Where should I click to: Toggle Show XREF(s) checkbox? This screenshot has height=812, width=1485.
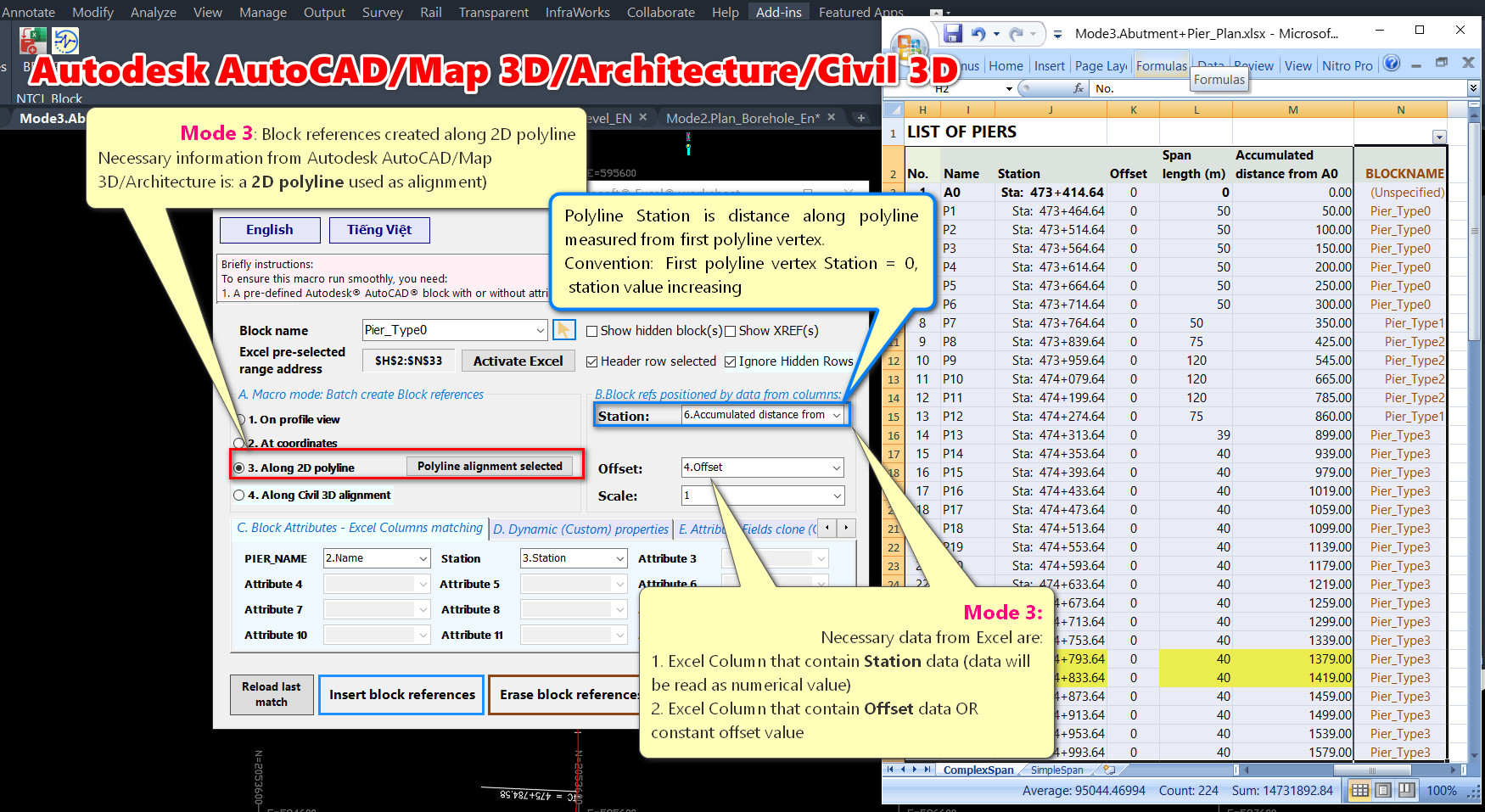[730, 331]
